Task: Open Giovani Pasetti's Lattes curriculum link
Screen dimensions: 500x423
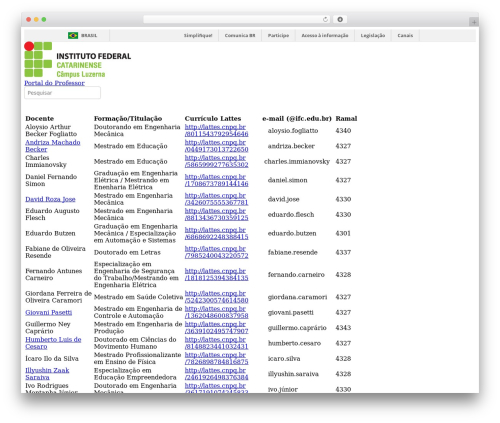Action: coord(216,312)
